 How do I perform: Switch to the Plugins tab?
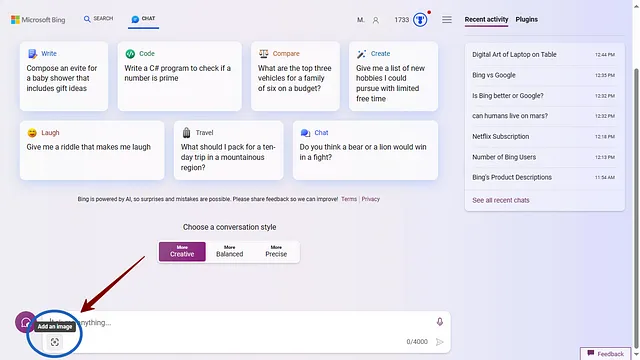526,19
